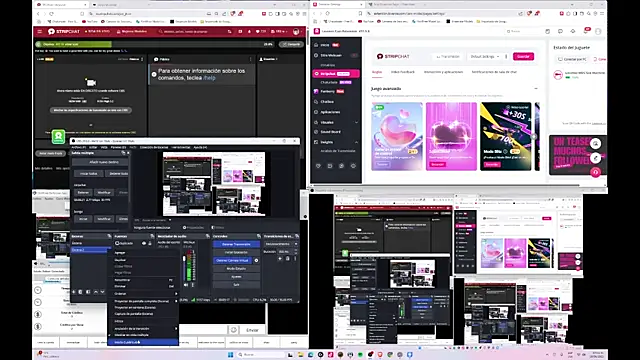This screenshot has width=640, height=360.
Task: Click the Windows Start button on taskbar
Action: (231, 355)
